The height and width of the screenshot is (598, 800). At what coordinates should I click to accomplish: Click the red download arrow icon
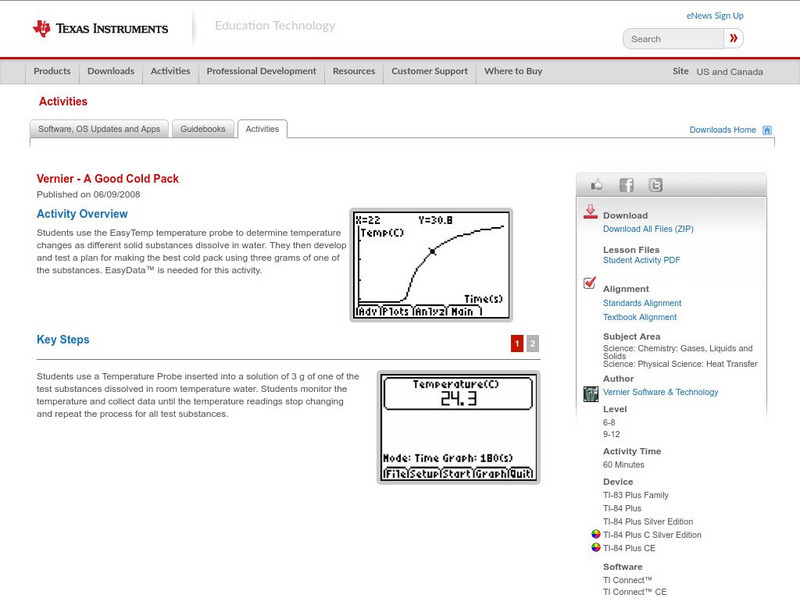point(590,212)
